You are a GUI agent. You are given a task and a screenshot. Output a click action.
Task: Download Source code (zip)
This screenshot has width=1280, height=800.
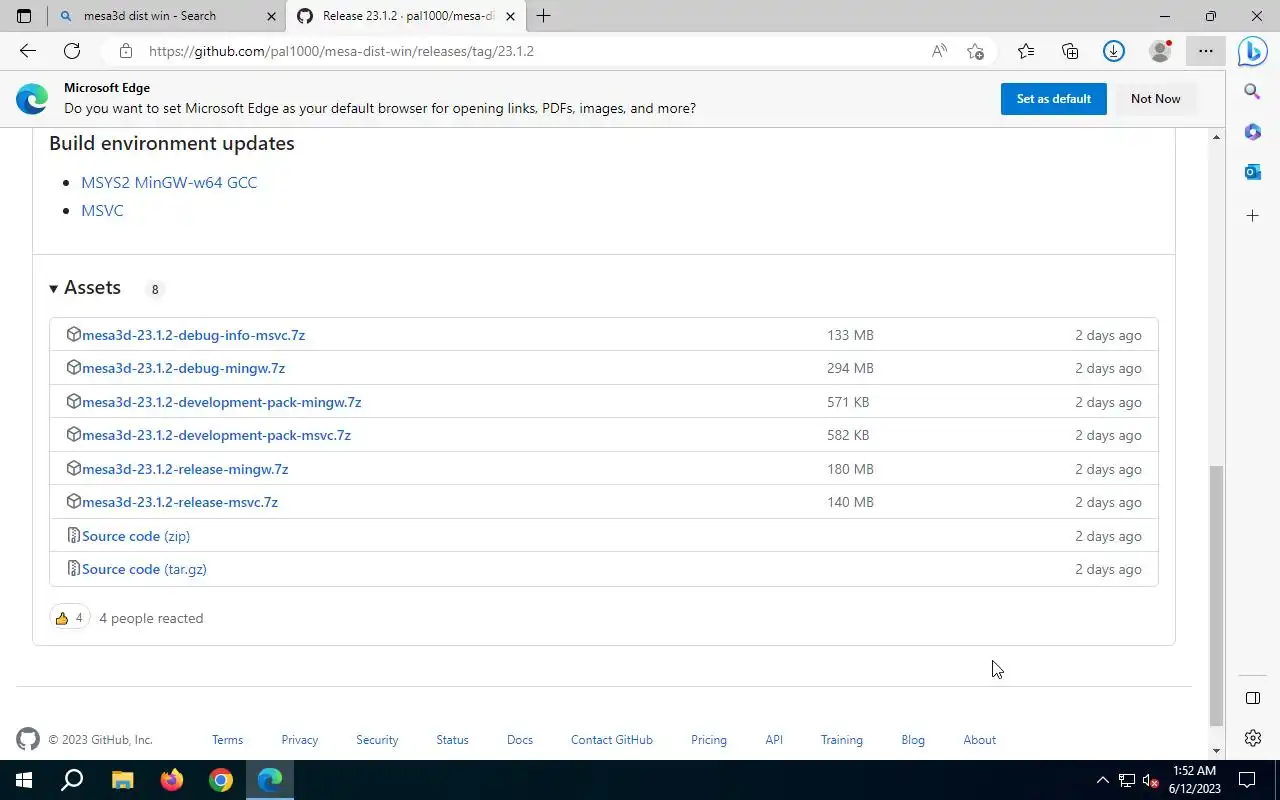point(136,536)
